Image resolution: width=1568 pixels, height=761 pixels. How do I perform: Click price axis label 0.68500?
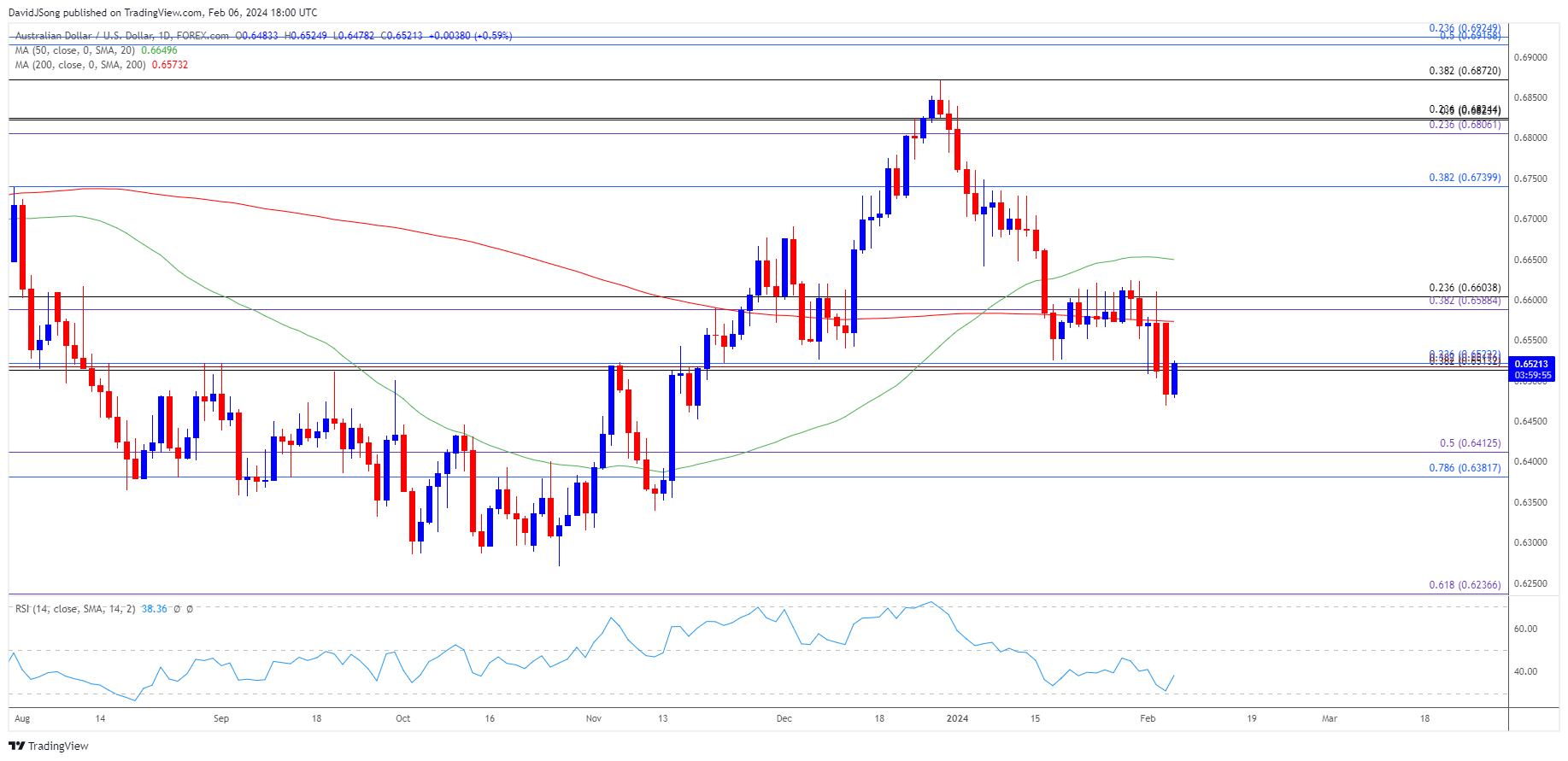[x=1530, y=97]
